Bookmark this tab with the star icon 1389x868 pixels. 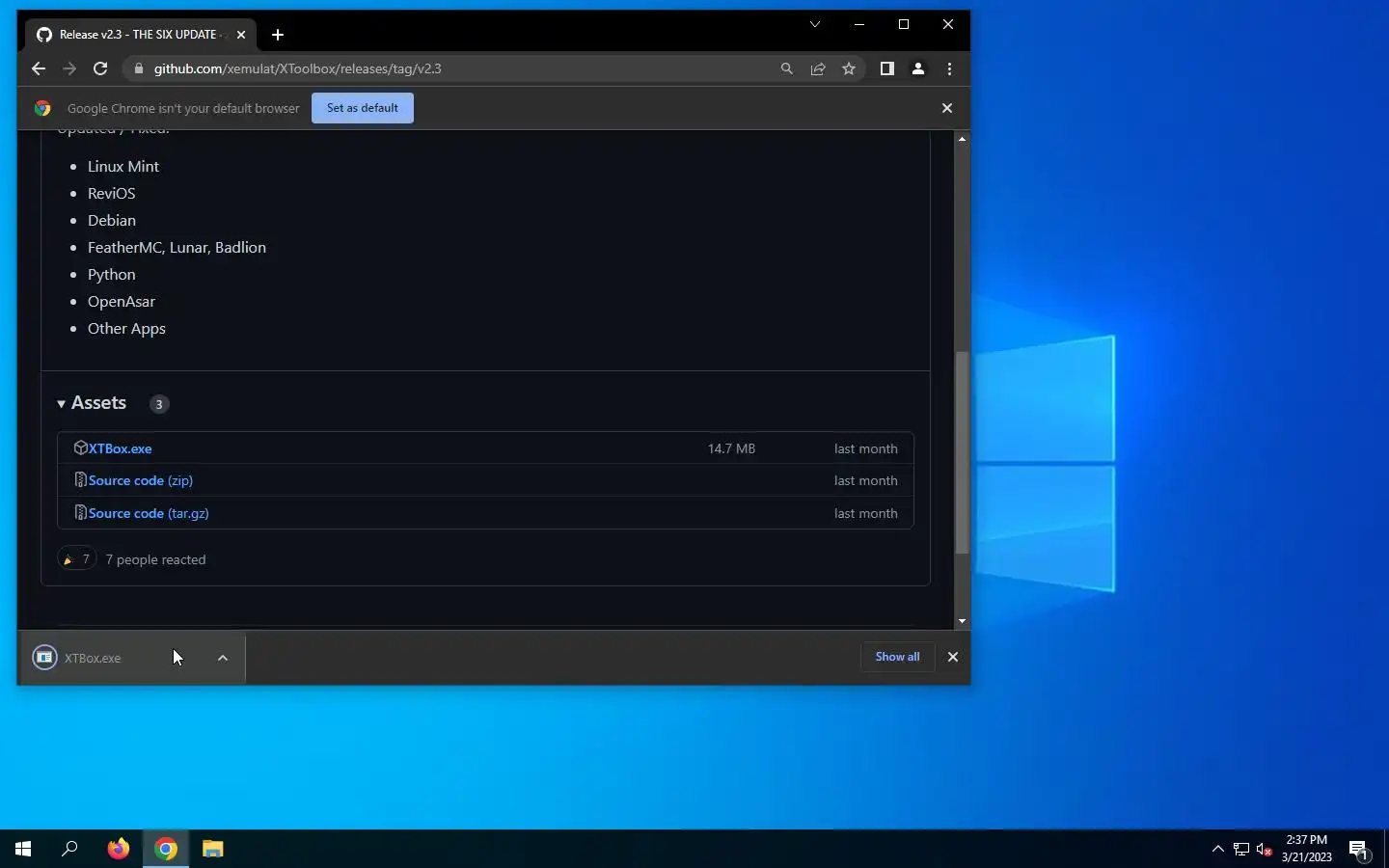[849, 68]
